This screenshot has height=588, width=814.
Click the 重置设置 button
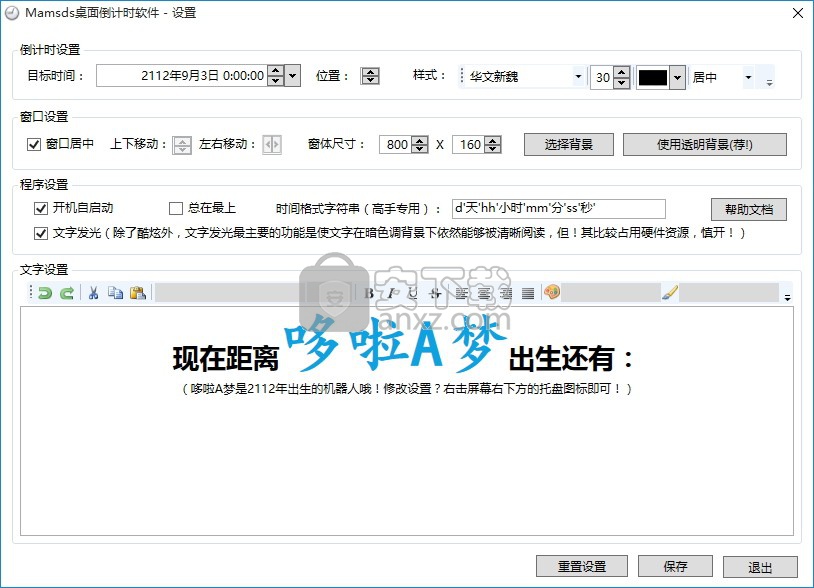(581, 566)
